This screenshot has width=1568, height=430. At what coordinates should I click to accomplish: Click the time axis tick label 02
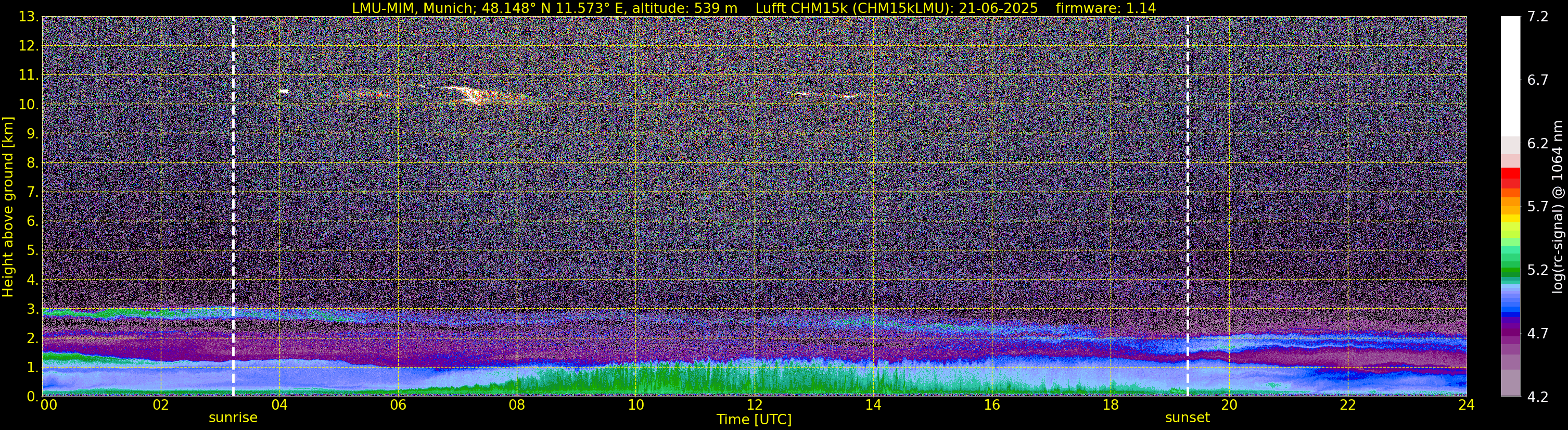pyautogui.click(x=160, y=405)
